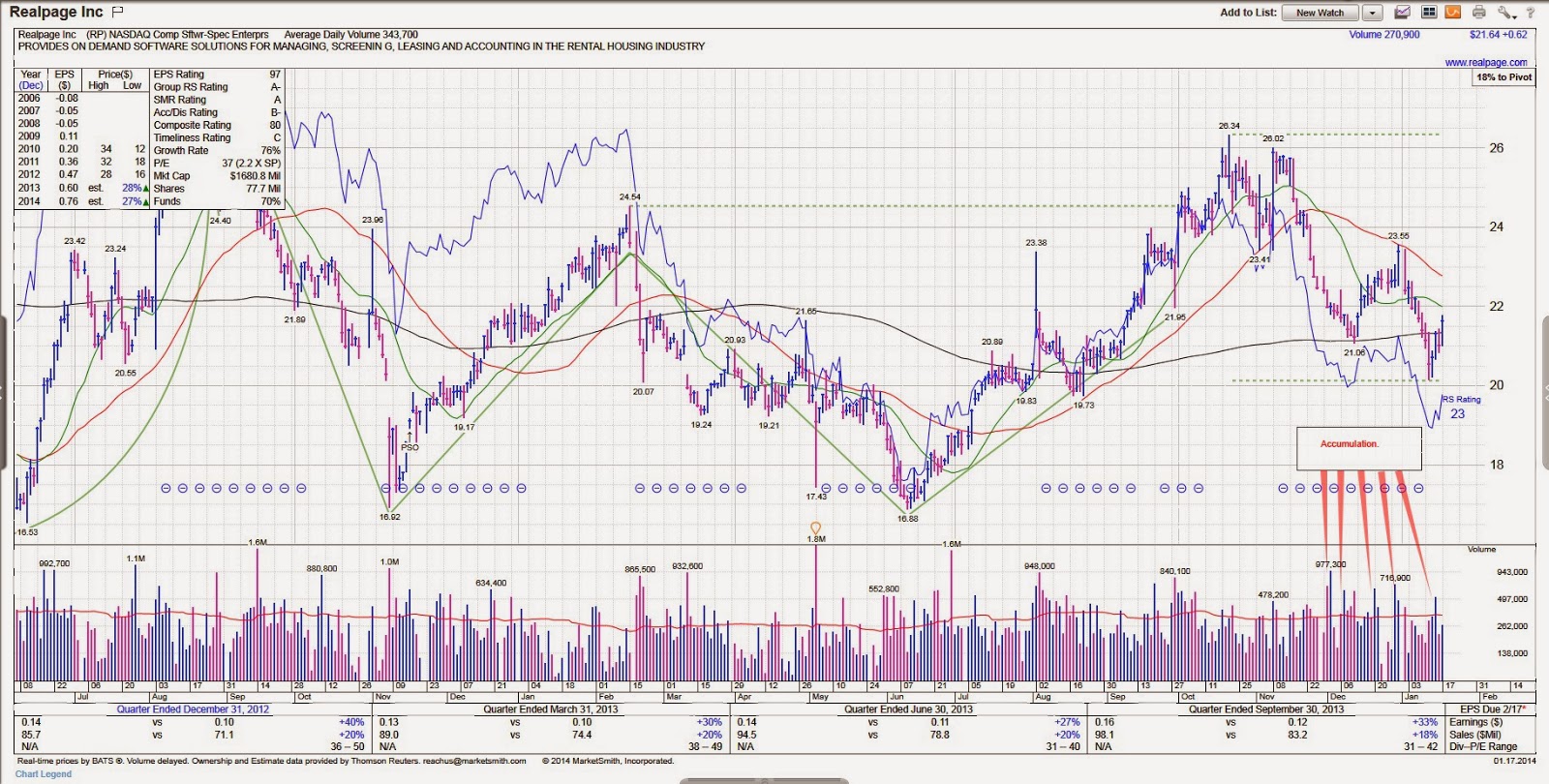Viewport: 1549px width, 784px height.
Task: Click the Div--P/E Range label
Action: tap(1483, 747)
